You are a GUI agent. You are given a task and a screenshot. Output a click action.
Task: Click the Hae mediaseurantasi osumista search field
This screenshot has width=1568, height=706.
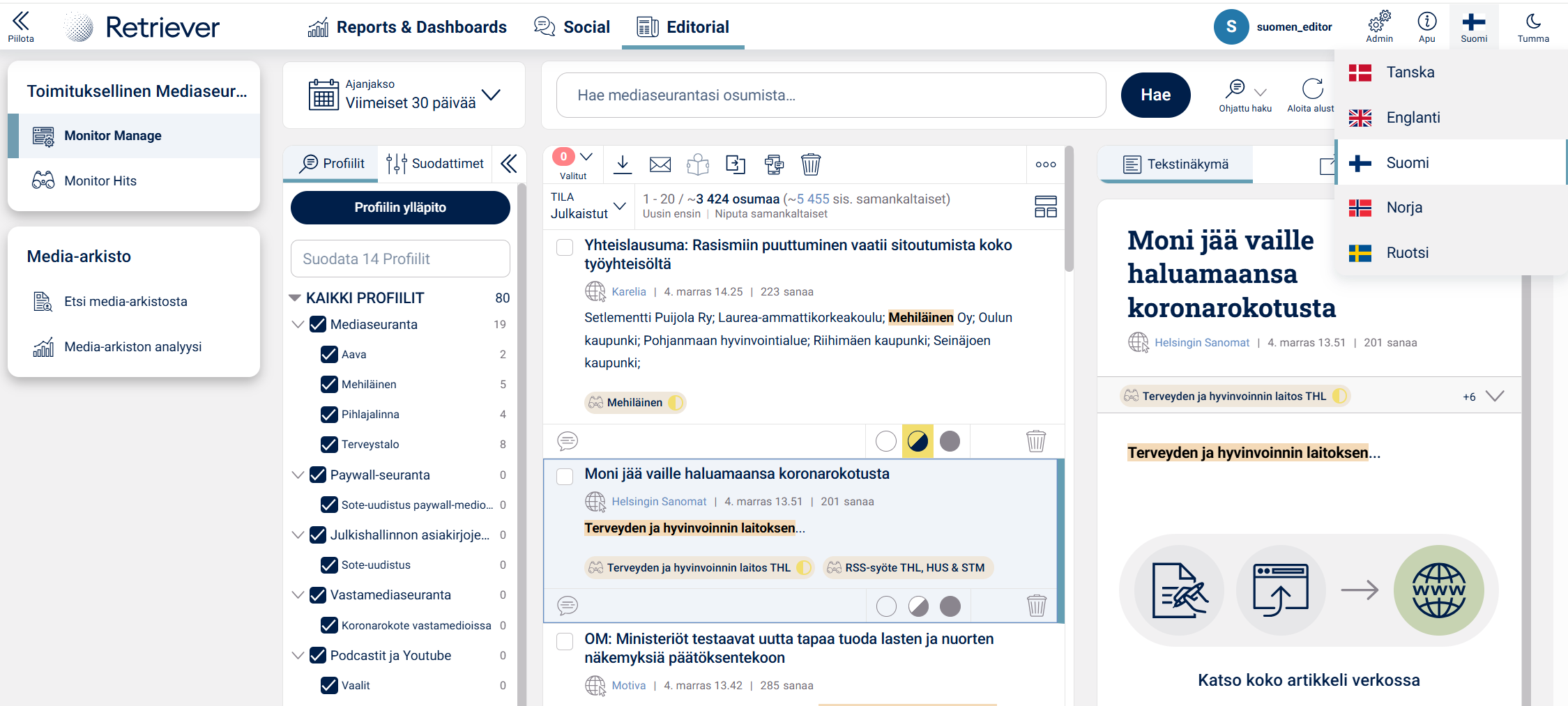[x=831, y=95]
